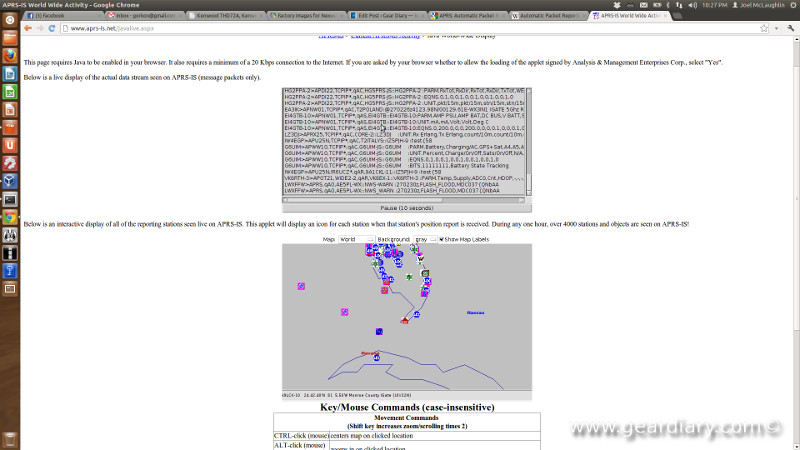Switch to the Factory Images for Nexus tab

point(305,16)
